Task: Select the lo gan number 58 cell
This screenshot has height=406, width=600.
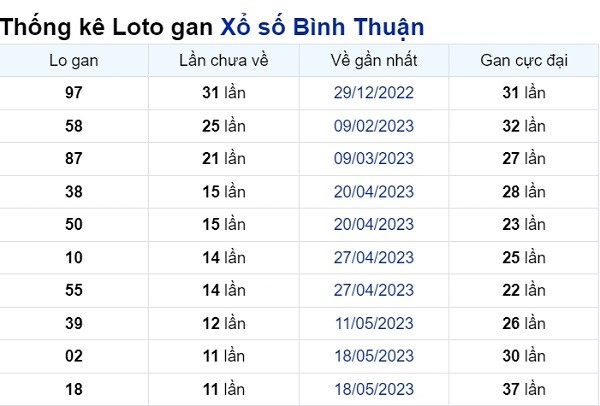Action: point(74,126)
